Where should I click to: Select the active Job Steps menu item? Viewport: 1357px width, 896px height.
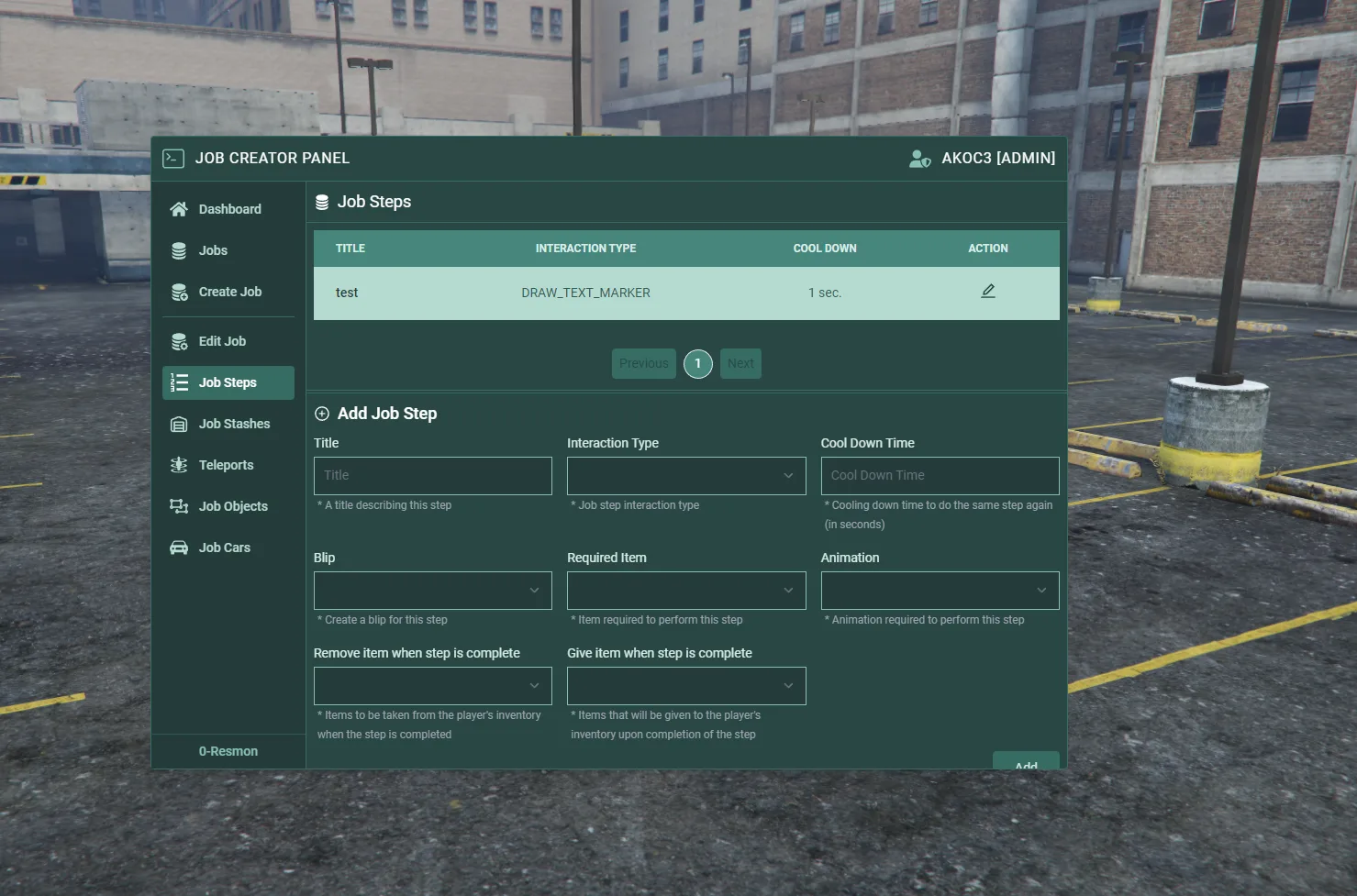228,382
